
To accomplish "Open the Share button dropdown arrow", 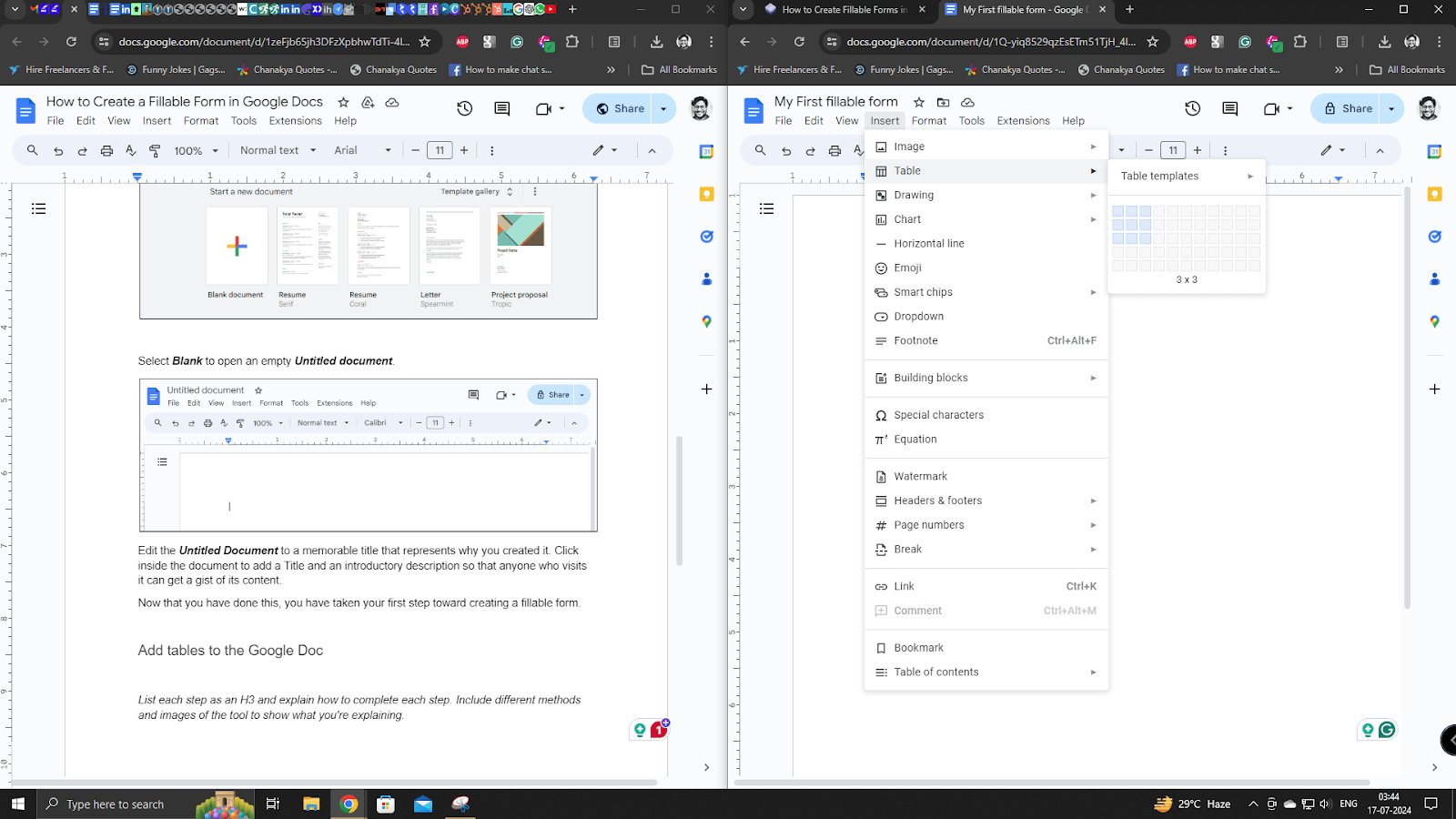I will pyautogui.click(x=663, y=108).
